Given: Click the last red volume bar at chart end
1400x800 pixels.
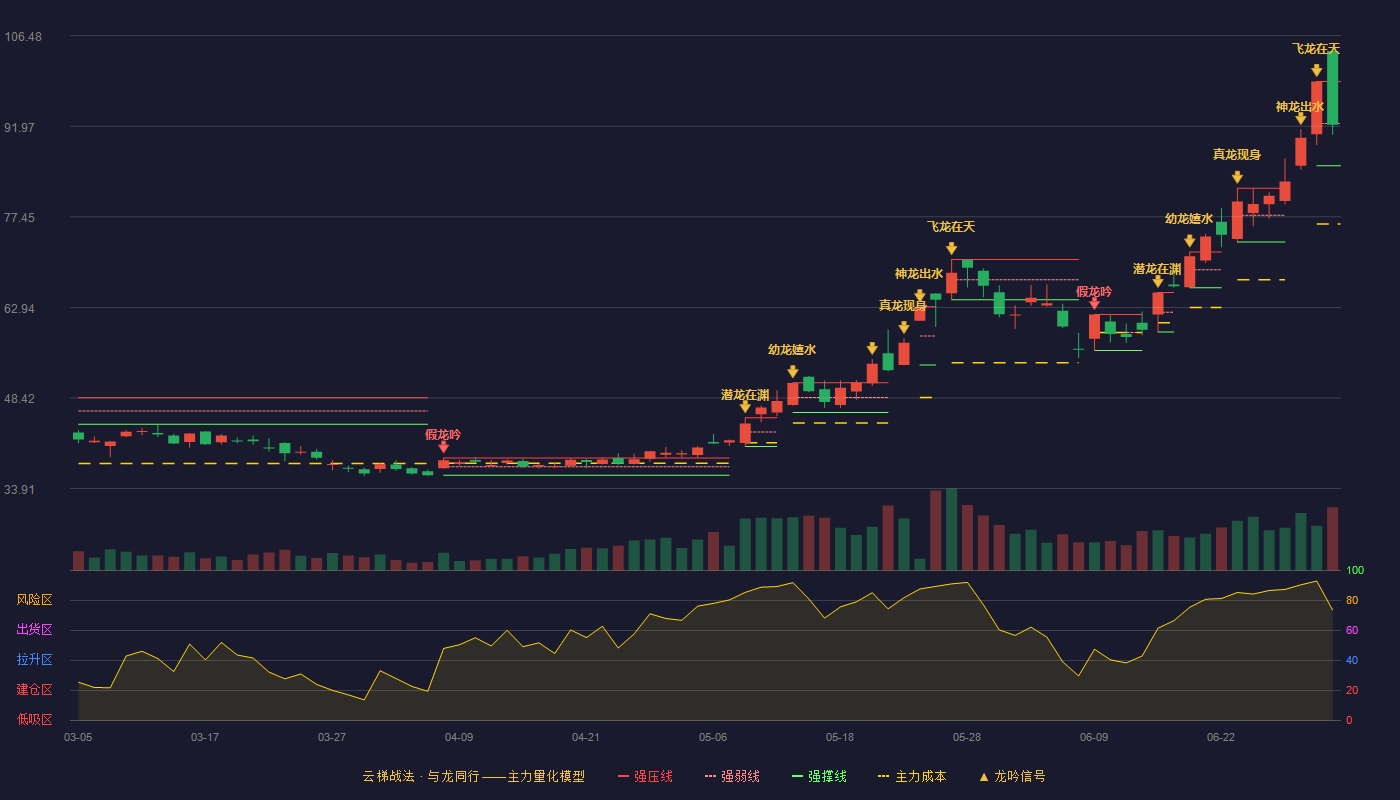Looking at the screenshot, I should 1333,539.
